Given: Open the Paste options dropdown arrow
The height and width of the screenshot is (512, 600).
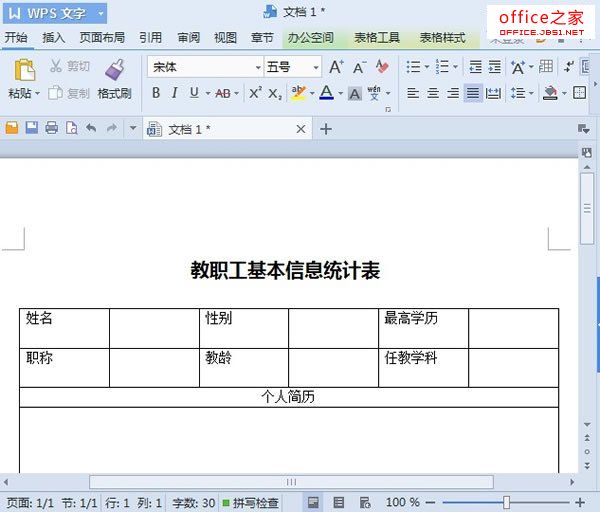Looking at the screenshot, I should click(x=37, y=93).
